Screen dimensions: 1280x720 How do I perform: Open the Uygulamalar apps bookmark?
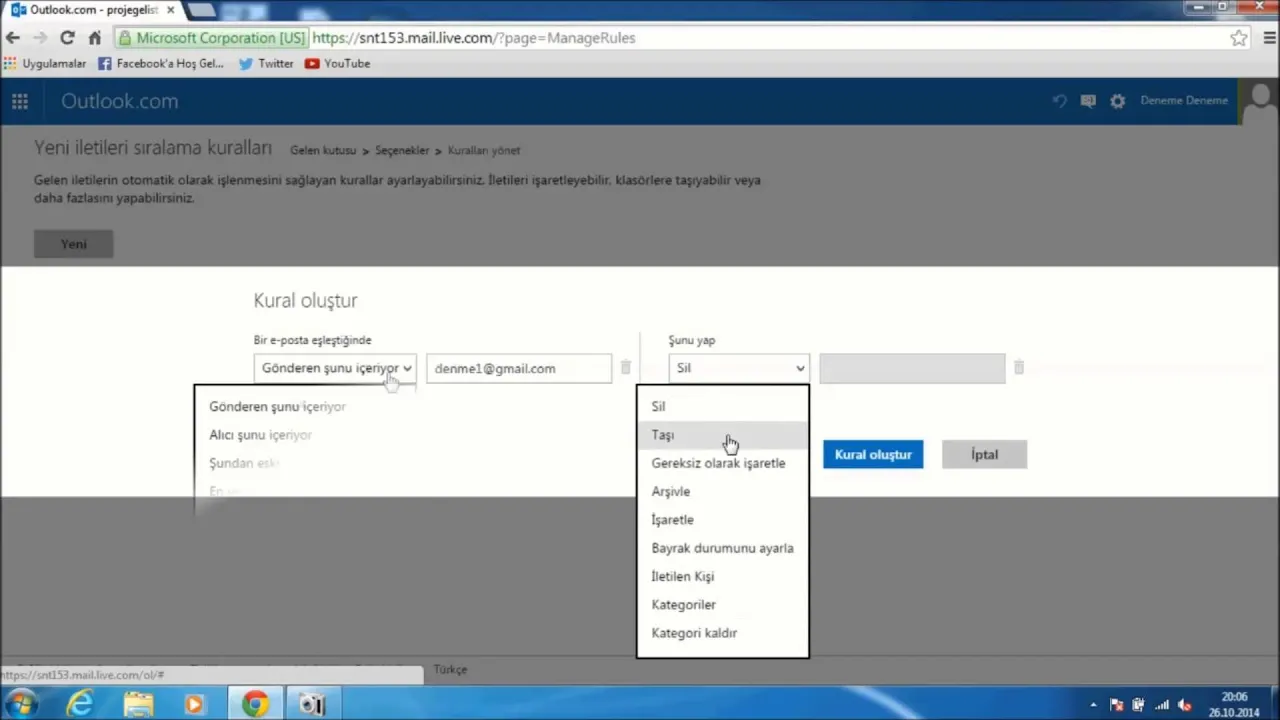pyautogui.click(x=45, y=63)
